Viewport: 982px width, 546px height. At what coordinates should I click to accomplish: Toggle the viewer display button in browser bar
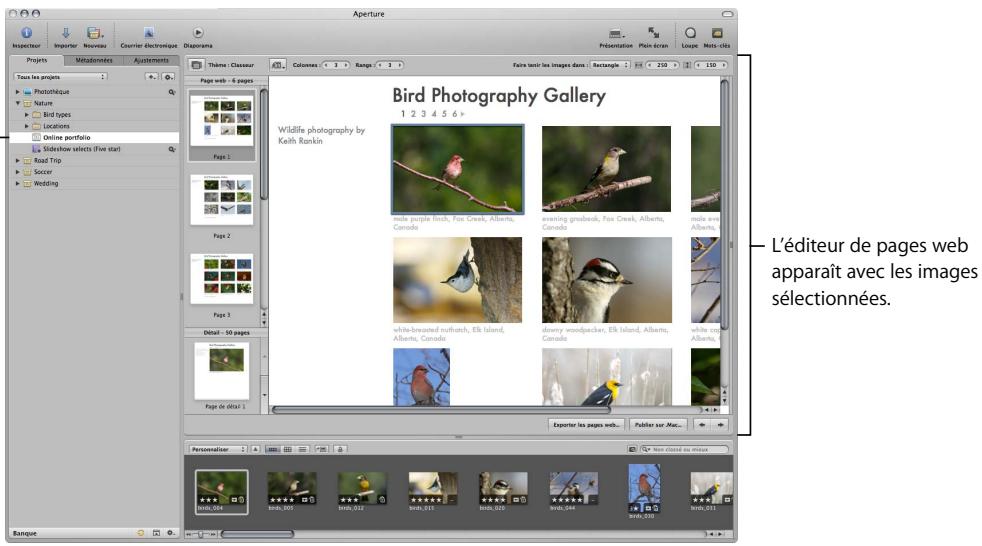pyautogui.click(x=321, y=449)
